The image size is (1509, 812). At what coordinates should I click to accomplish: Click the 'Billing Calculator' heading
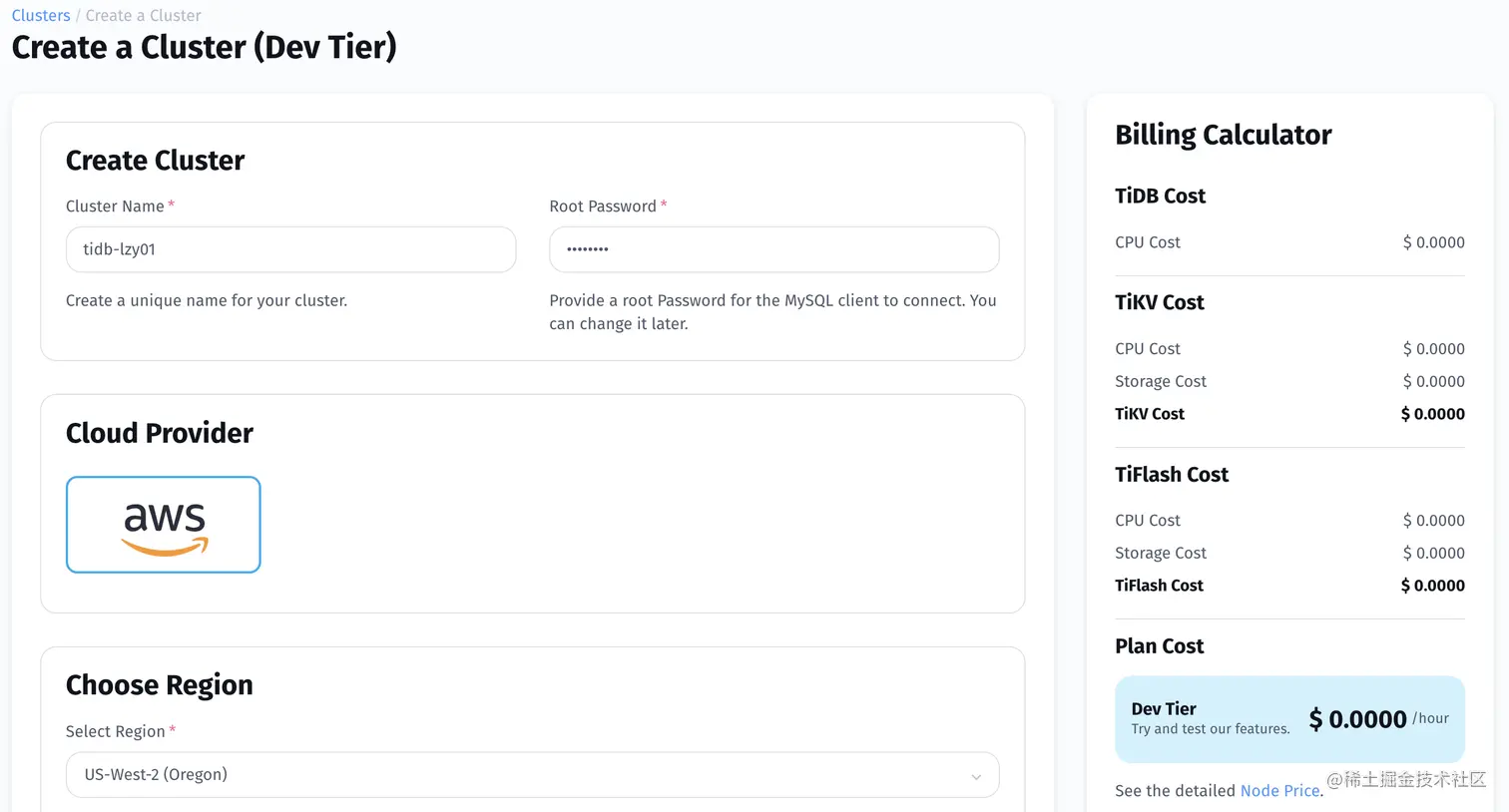1223,135
